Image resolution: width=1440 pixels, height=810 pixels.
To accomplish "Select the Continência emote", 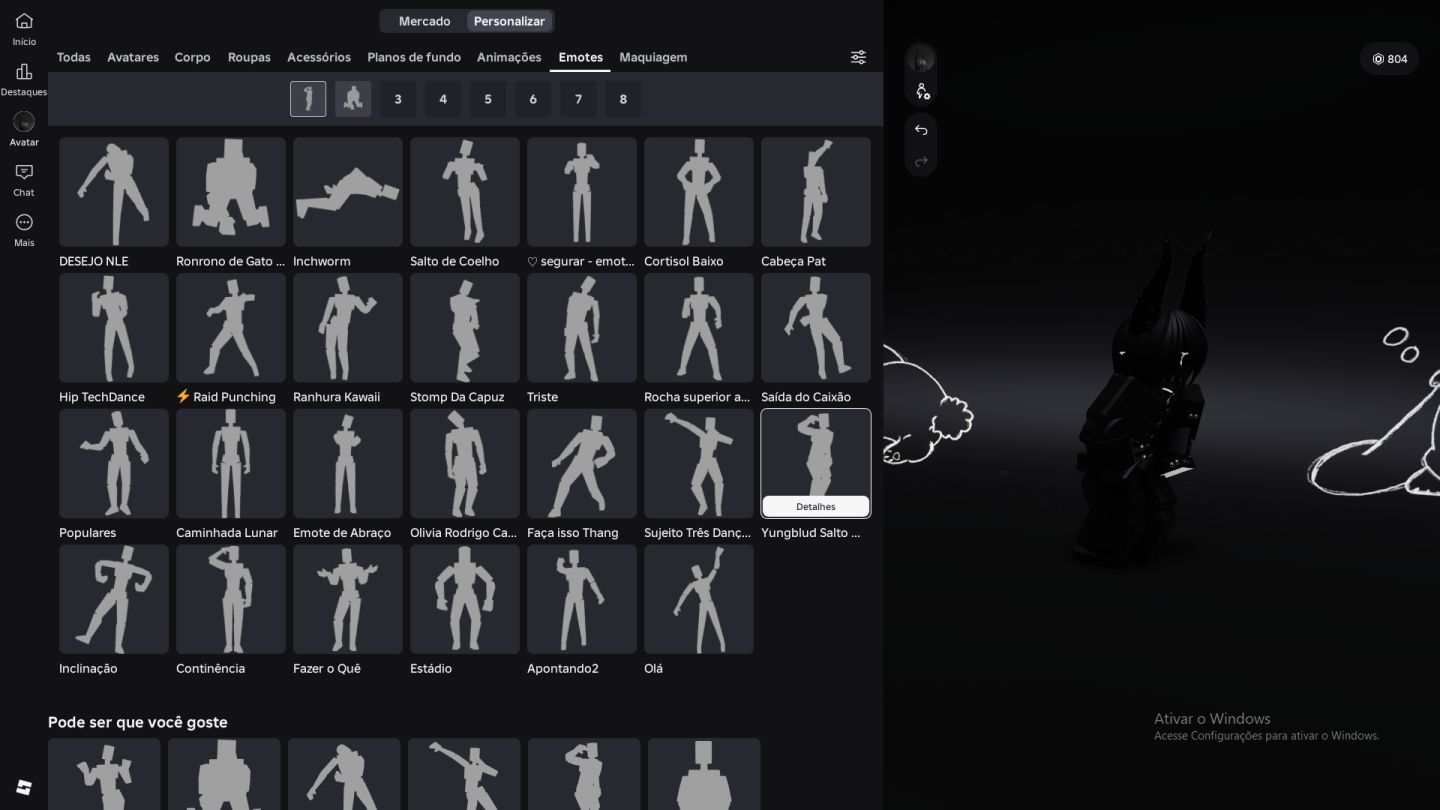I will coord(231,600).
